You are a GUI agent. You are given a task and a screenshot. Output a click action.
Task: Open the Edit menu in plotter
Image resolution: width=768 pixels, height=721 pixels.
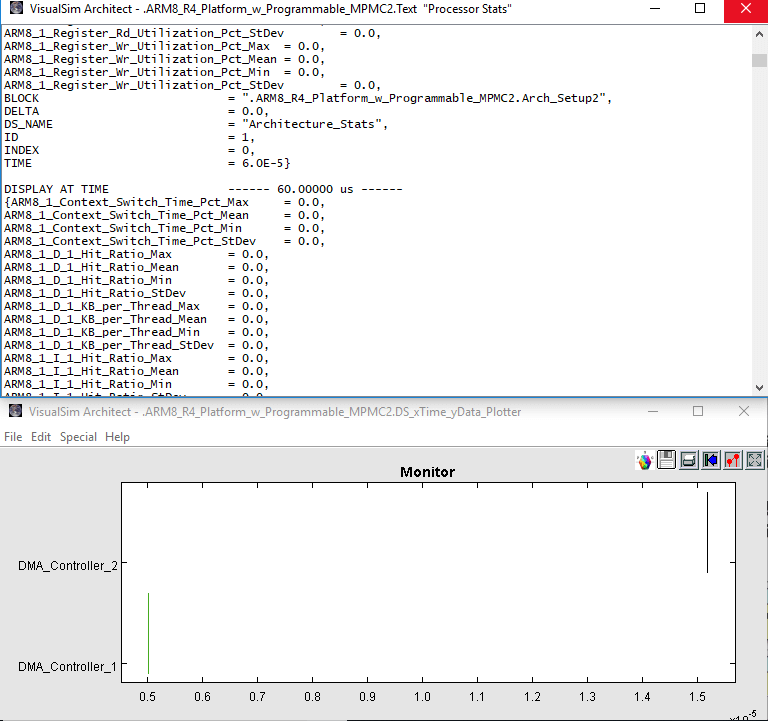click(41, 437)
